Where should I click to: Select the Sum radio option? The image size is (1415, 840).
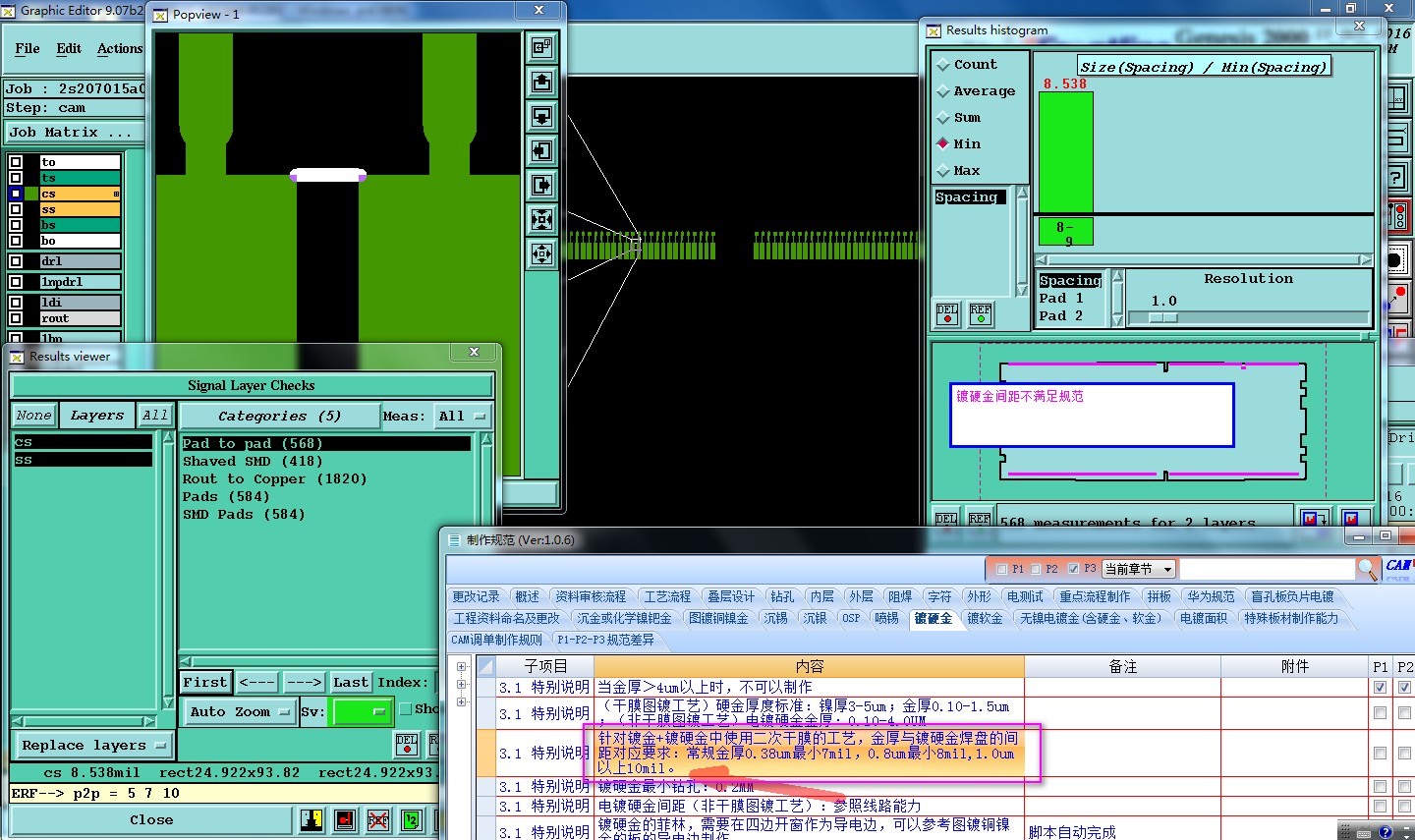959,117
